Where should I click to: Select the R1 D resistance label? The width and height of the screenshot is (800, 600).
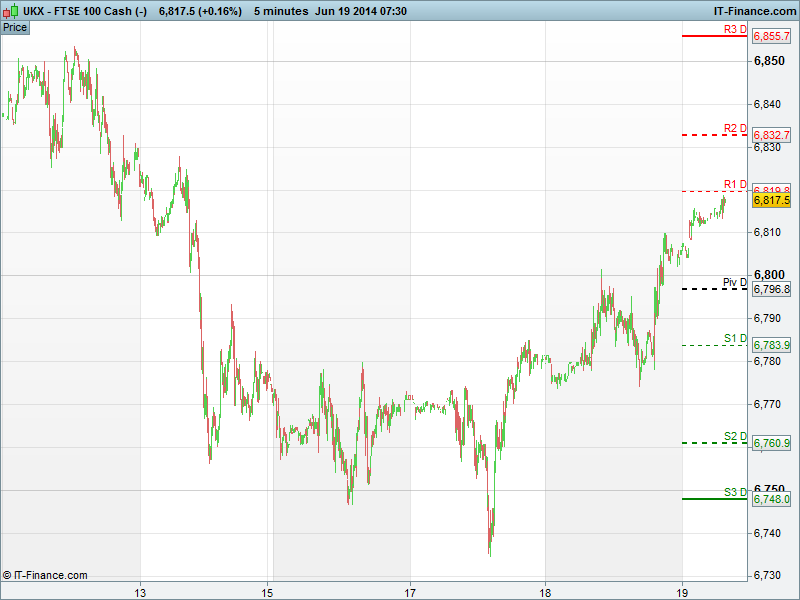(735, 184)
